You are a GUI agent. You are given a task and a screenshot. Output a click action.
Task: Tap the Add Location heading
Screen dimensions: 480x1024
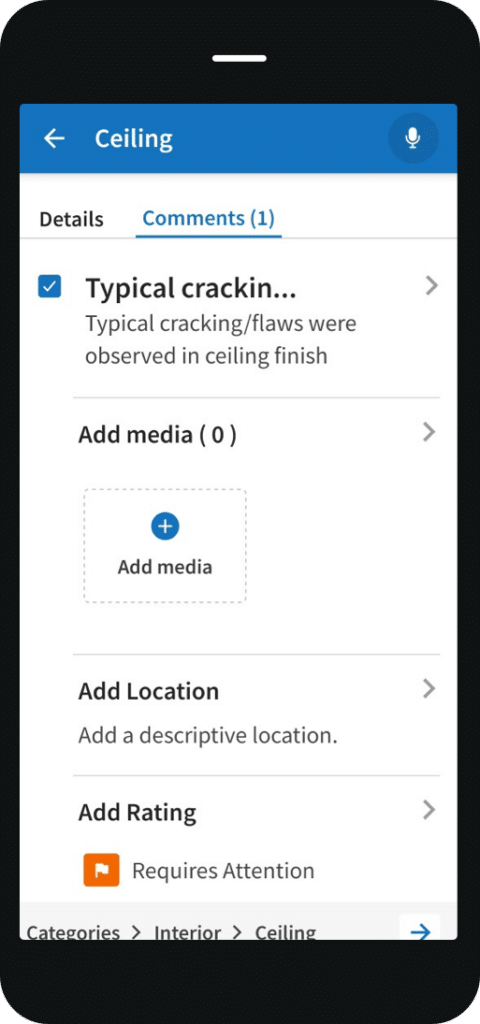(148, 691)
